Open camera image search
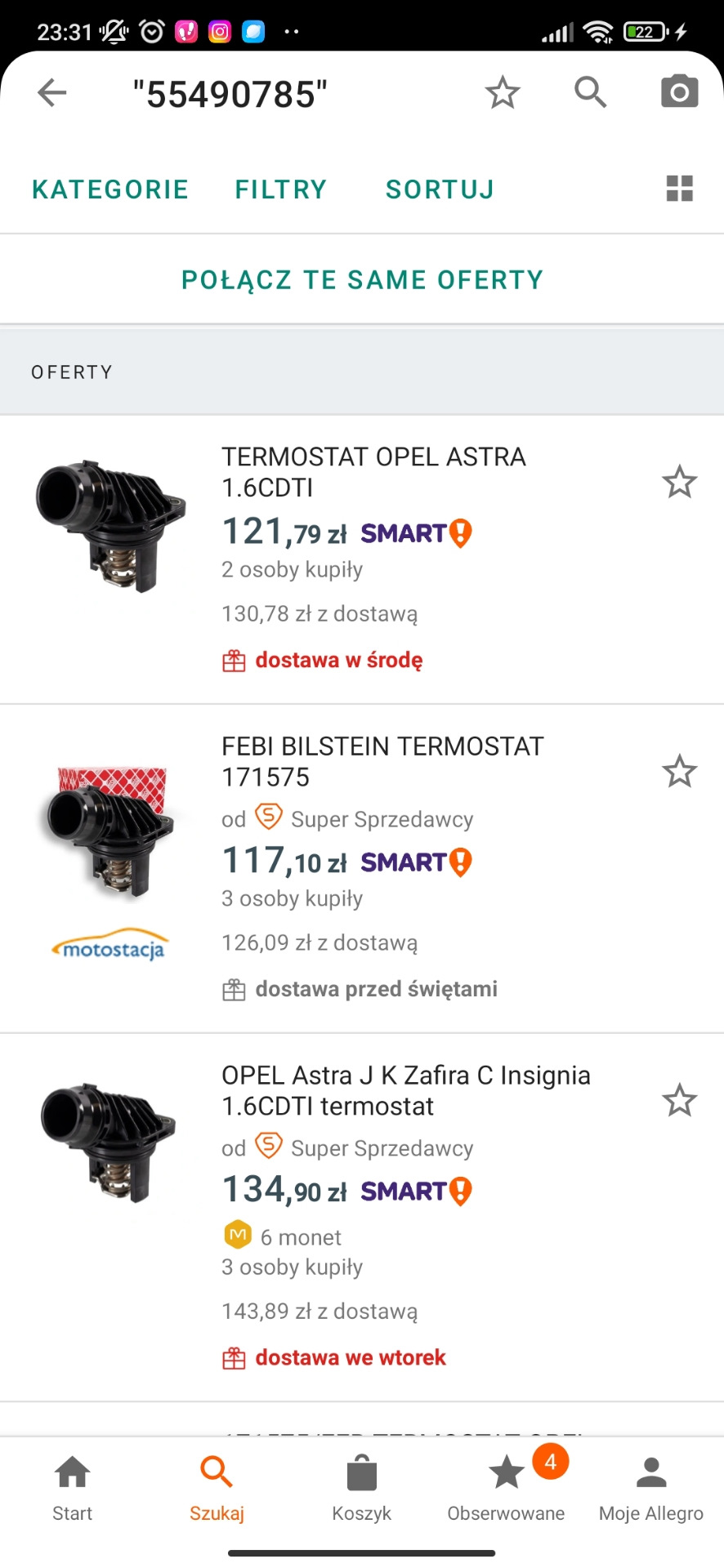This screenshot has width=724, height=1568. pyautogui.click(x=679, y=92)
